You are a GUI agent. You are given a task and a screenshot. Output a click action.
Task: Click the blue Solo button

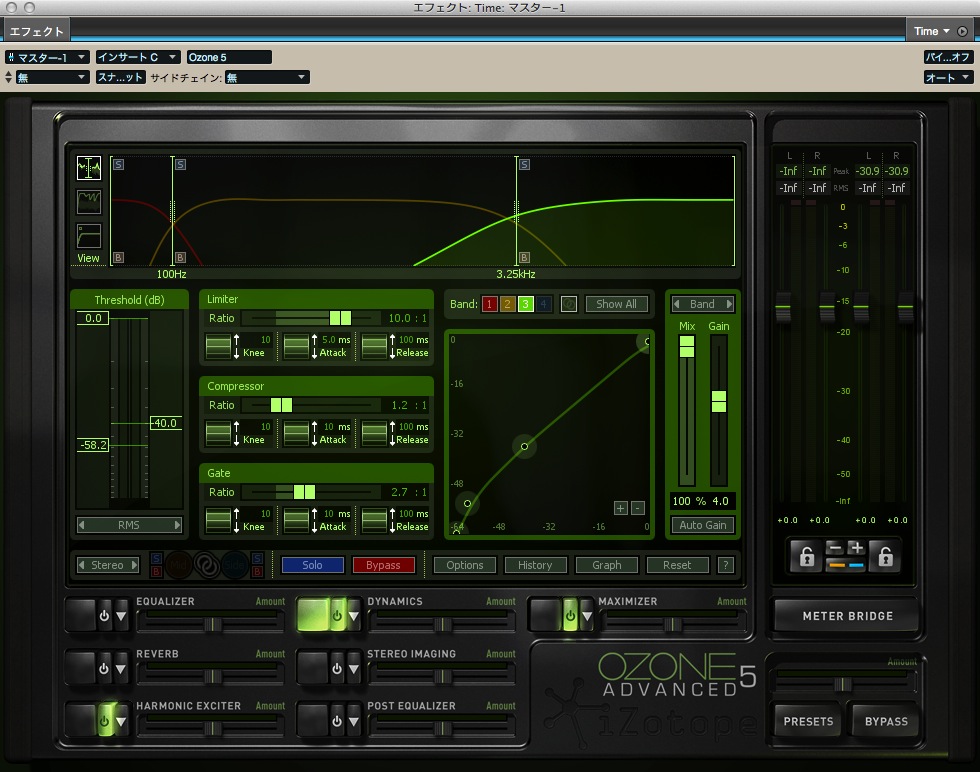312,565
